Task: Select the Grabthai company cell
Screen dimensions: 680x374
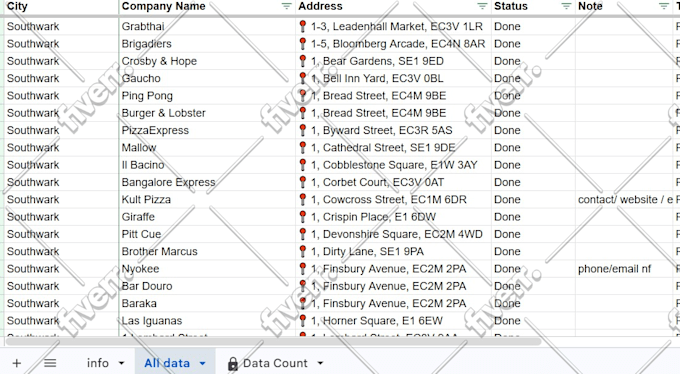Action: pyautogui.click(x=207, y=26)
